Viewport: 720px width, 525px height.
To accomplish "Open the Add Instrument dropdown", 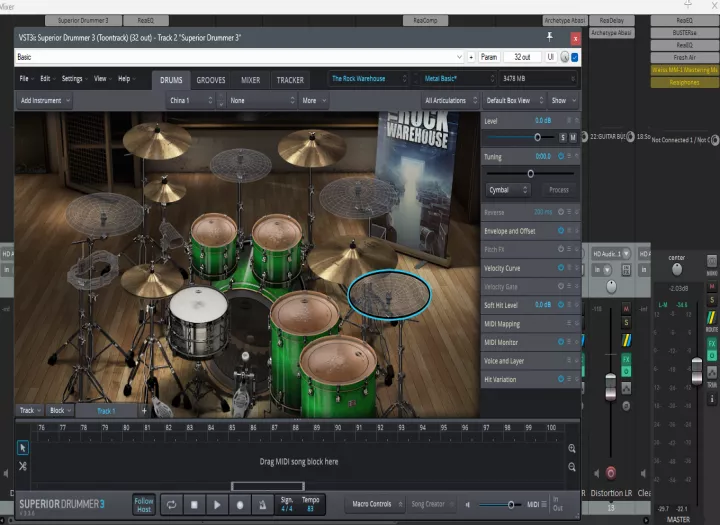I will coord(45,101).
